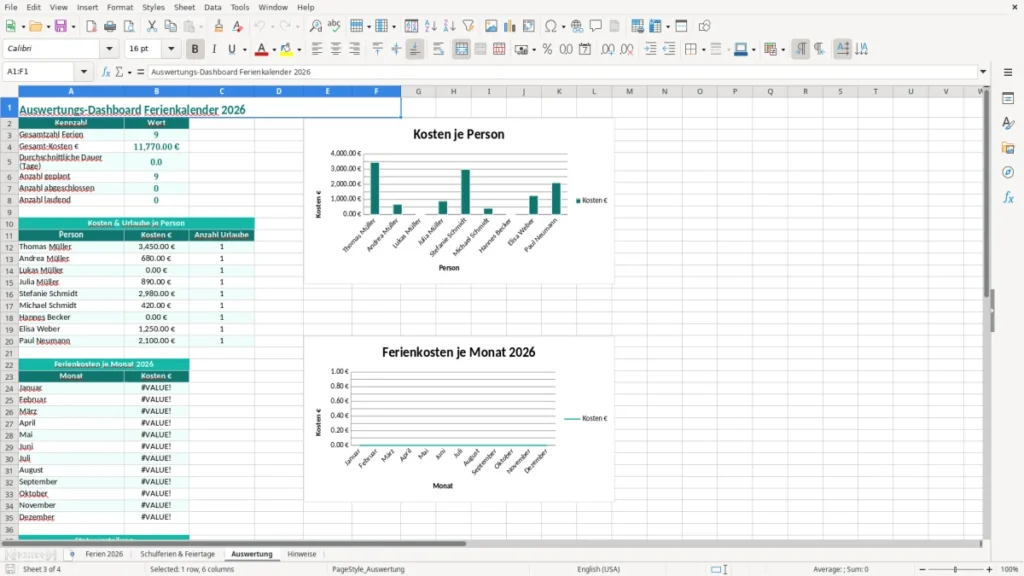Open Background Color dropdown arrow
The height and width of the screenshot is (576, 1024).
click(299, 49)
